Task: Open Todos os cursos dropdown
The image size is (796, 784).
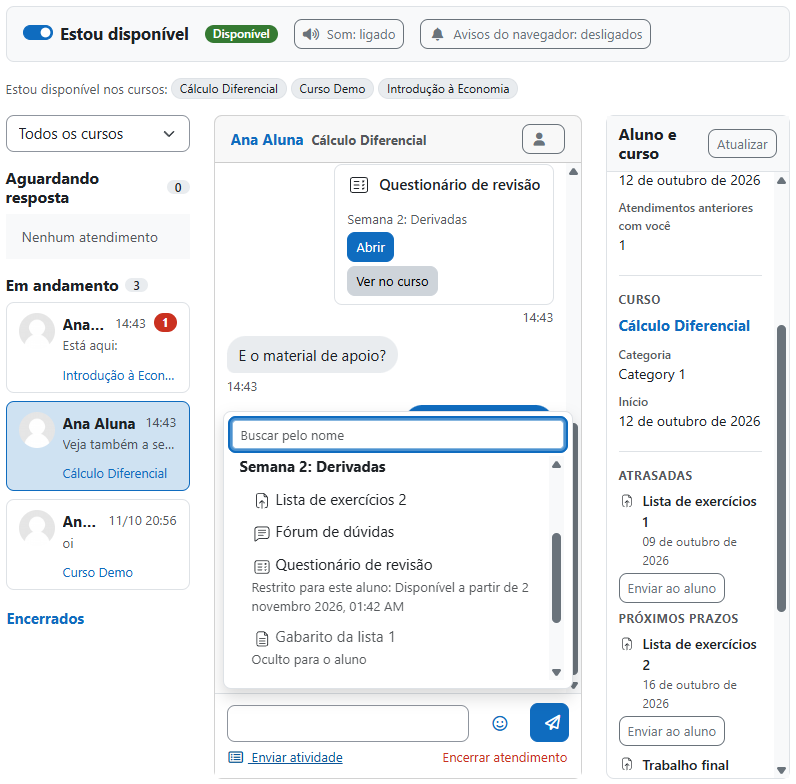Action: pos(97,134)
